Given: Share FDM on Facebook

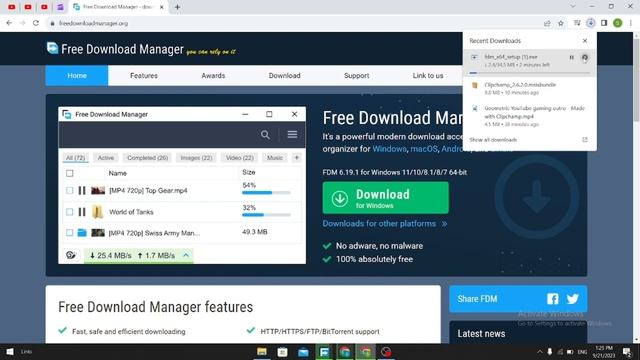Looking at the screenshot, I should 553,299.
